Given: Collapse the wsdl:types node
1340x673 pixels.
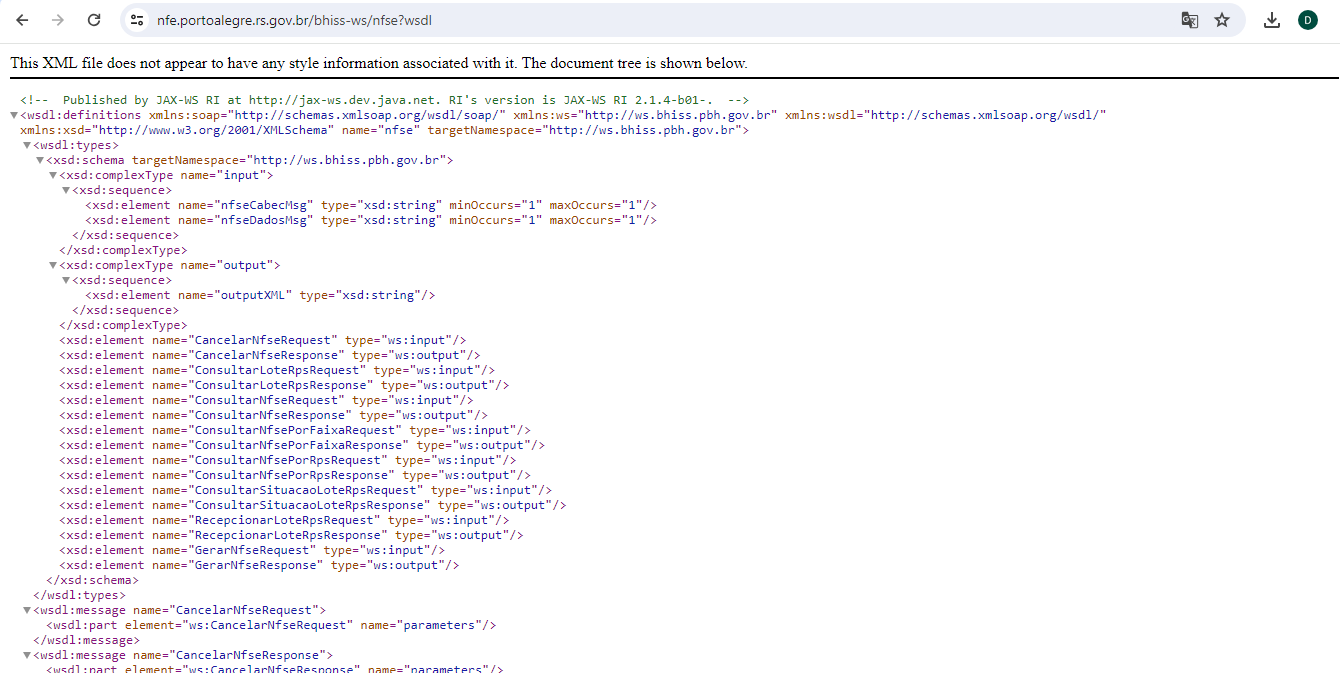Looking at the screenshot, I should [27, 145].
